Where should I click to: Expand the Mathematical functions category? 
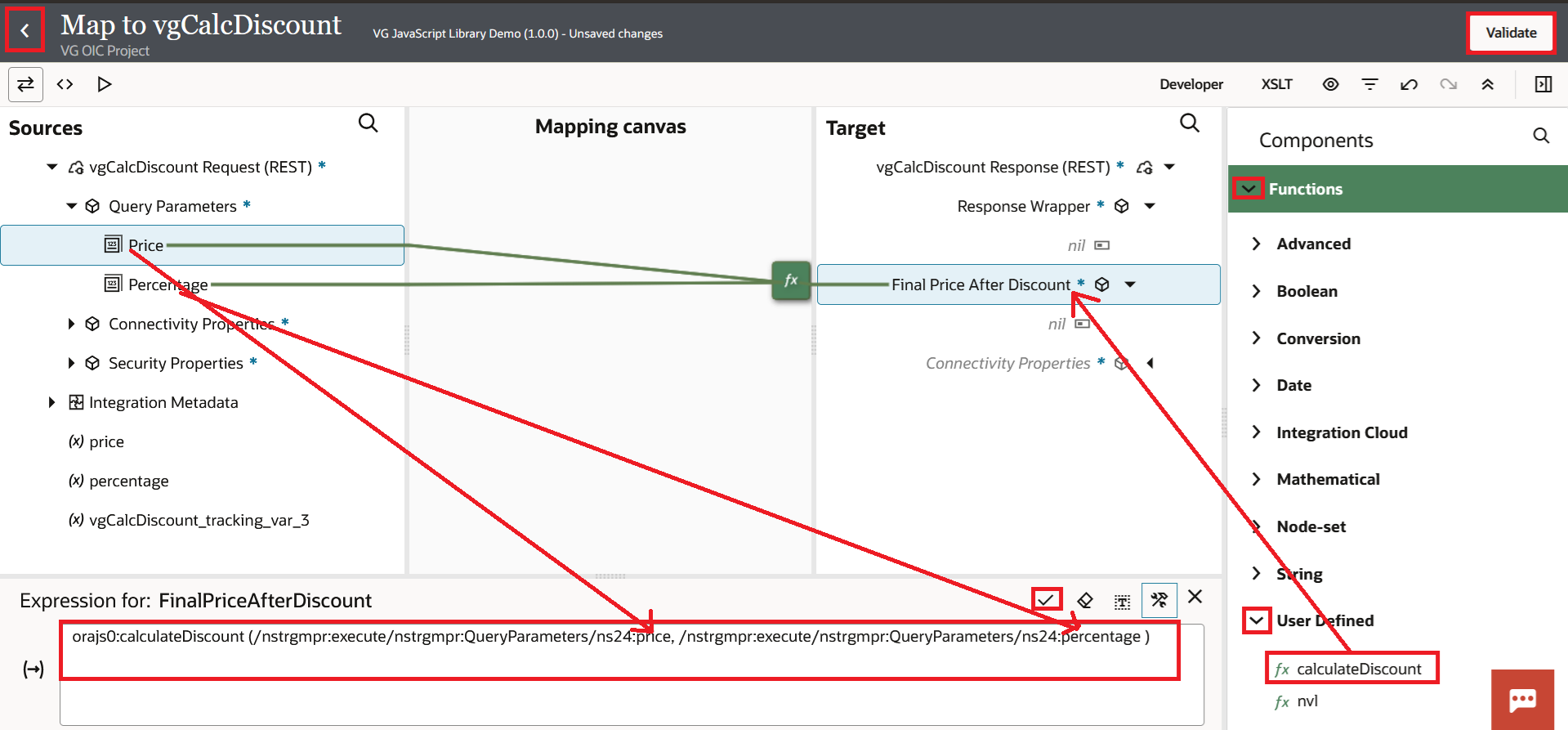(1328, 479)
